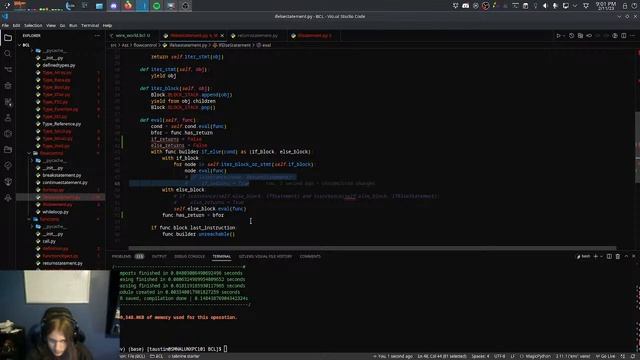The image size is (640, 360).
Task: Click UTF-8 encoding in status bar
Action: (500, 356)
